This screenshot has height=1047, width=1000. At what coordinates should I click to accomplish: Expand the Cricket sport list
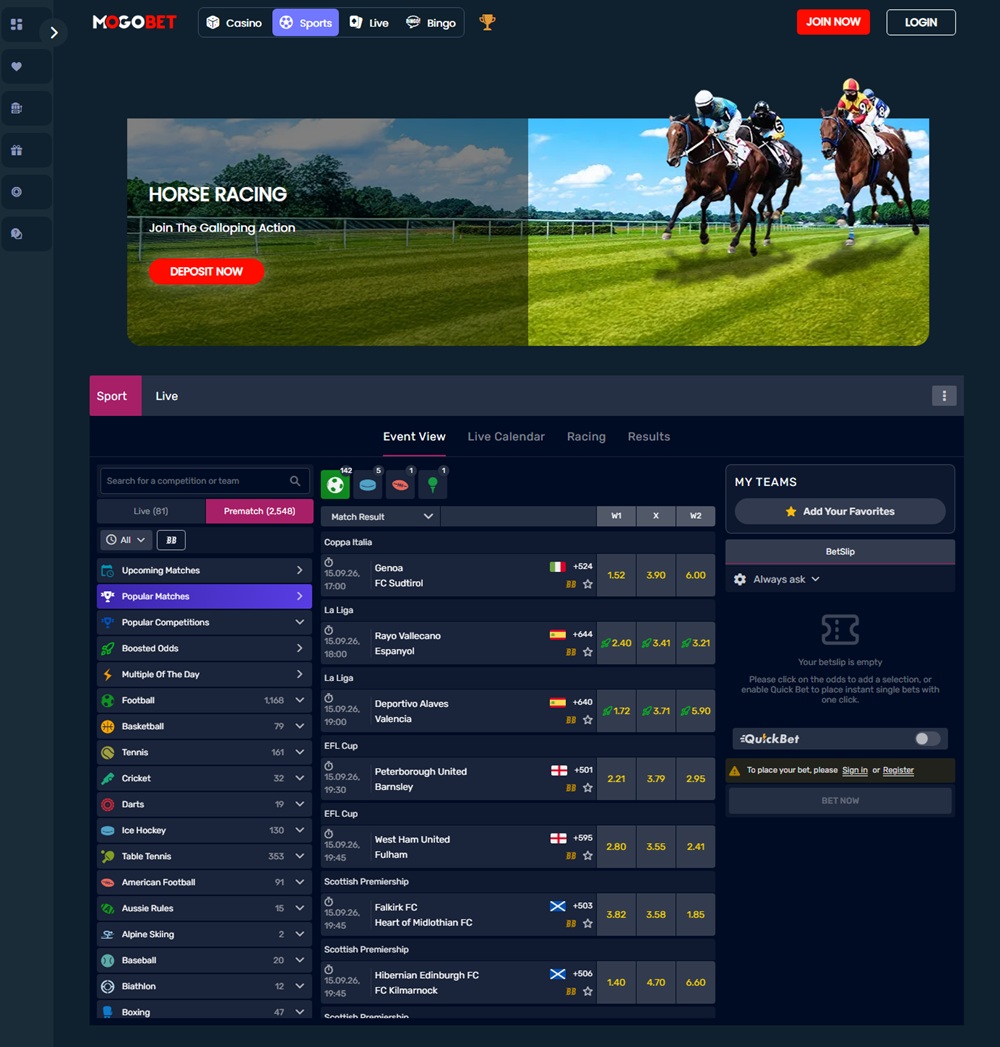(204, 778)
